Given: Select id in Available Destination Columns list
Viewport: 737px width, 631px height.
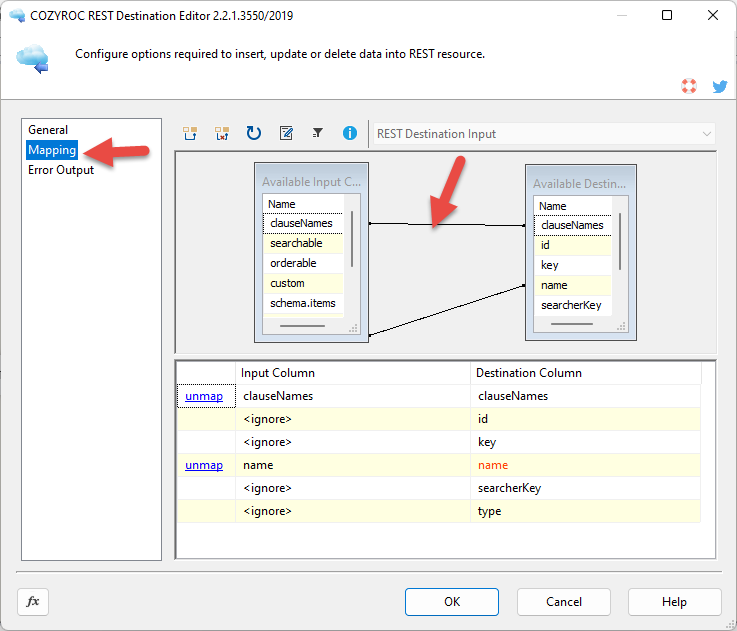Looking at the screenshot, I should click(572, 245).
